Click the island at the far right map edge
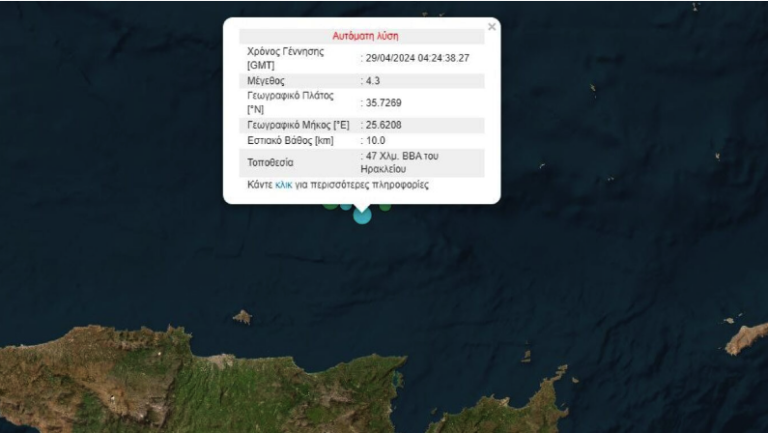The width and height of the screenshot is (768, 433). click(747, 338)
